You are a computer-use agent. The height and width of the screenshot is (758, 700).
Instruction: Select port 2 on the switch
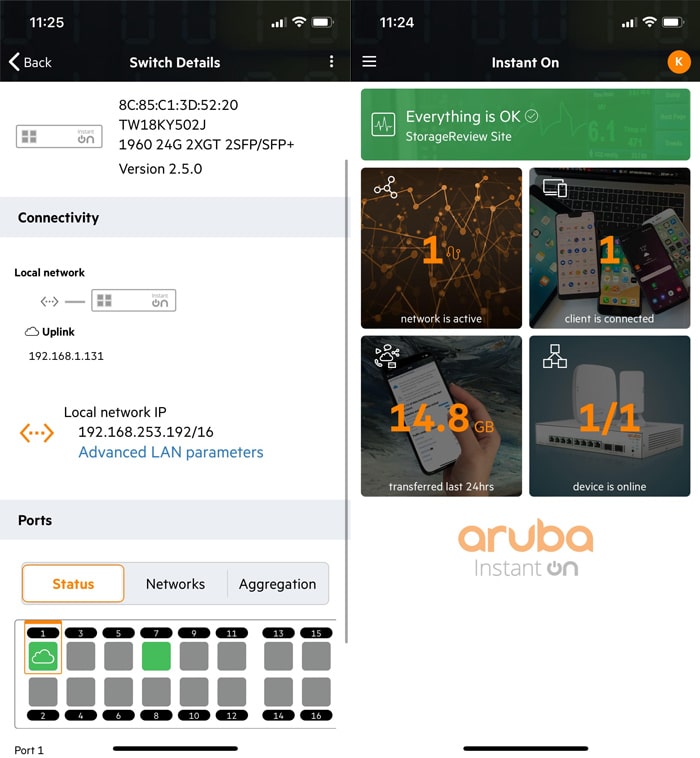[x=43, y=692]
